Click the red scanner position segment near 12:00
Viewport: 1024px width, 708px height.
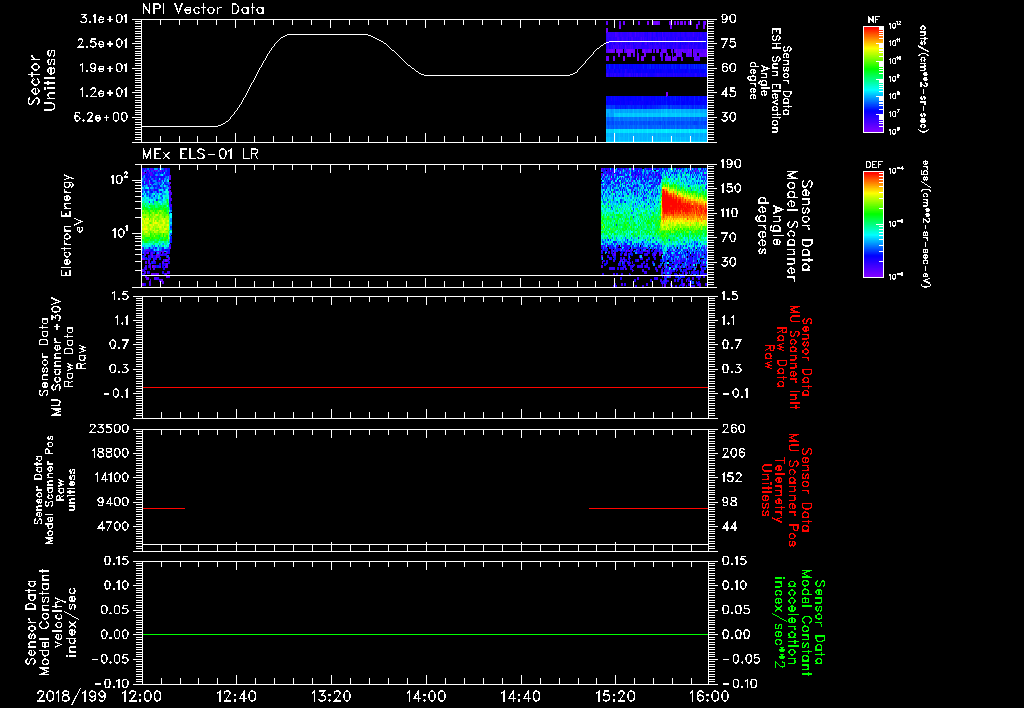tap(163, 508)
